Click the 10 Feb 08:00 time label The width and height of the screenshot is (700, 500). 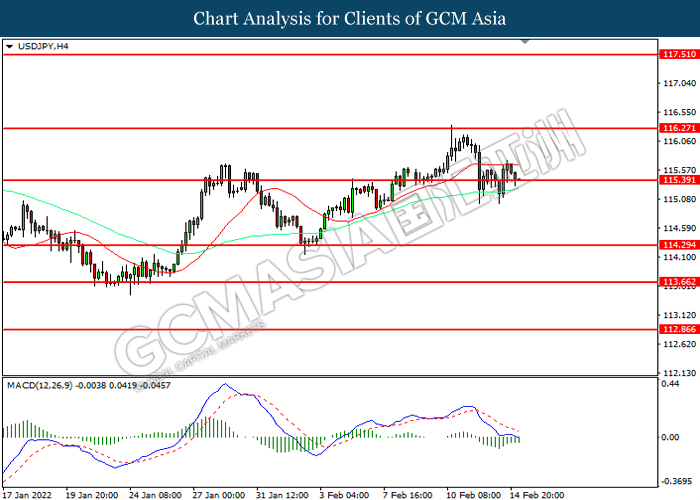pyautogui.click(x=473, y=495)
